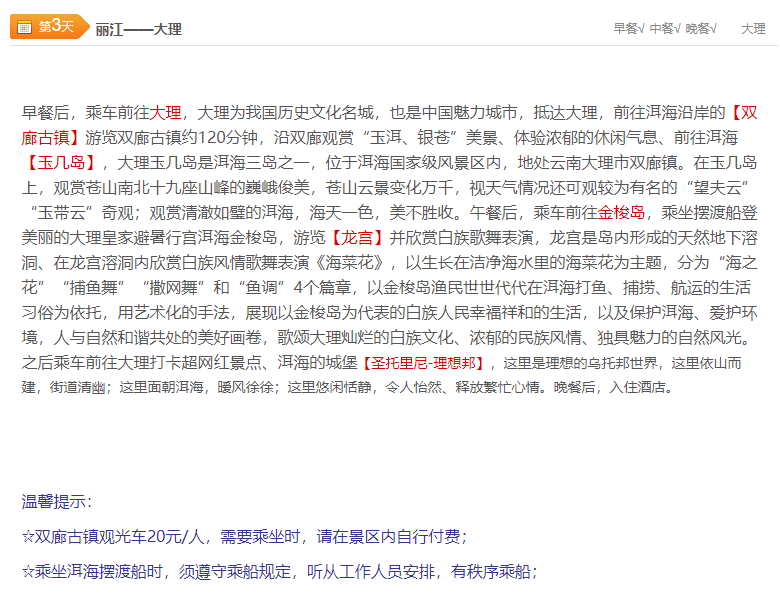Viewport: 780px width, 600px height.
Task: Click the 晚餐√ meal indicator
Action: tap(701, 29)
